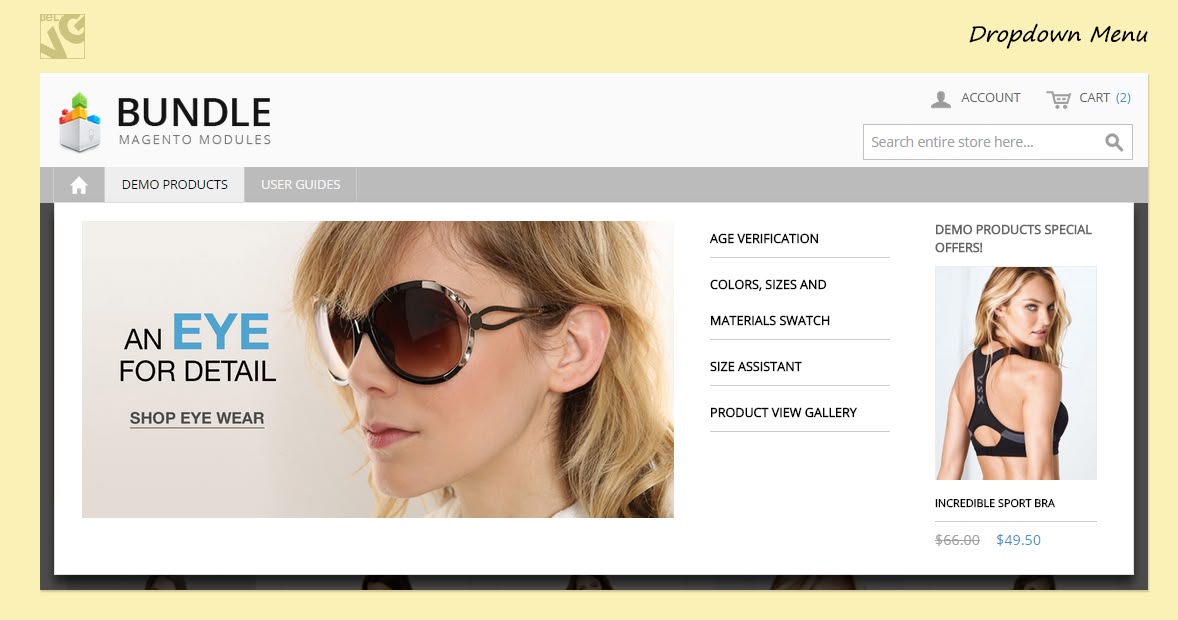The height and width of the screenshot is (620, 1178).
Task: Click the sport bra product thumbnail
Action: click(1015, 373)
